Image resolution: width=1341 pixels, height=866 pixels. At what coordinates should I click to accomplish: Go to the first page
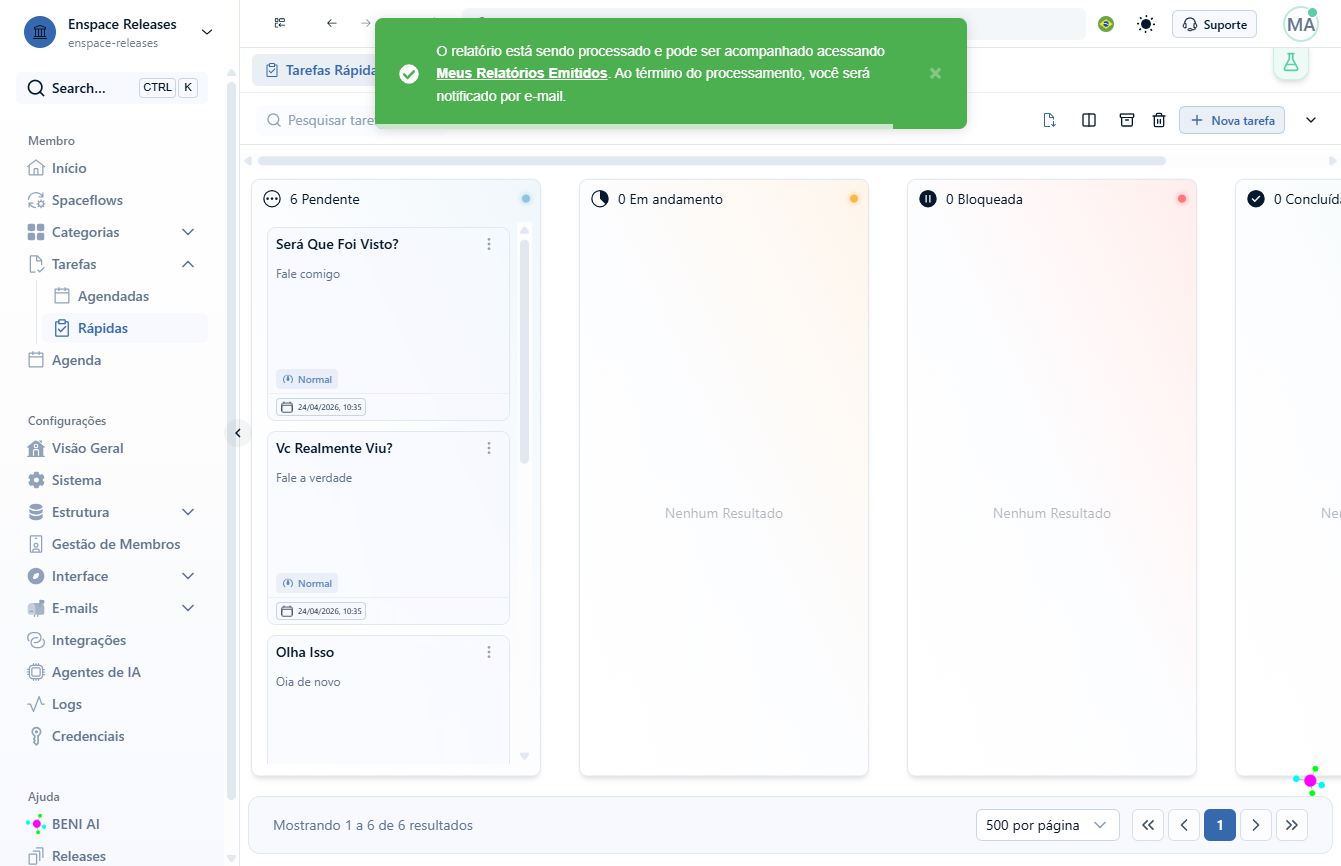tap(1148, 825)
